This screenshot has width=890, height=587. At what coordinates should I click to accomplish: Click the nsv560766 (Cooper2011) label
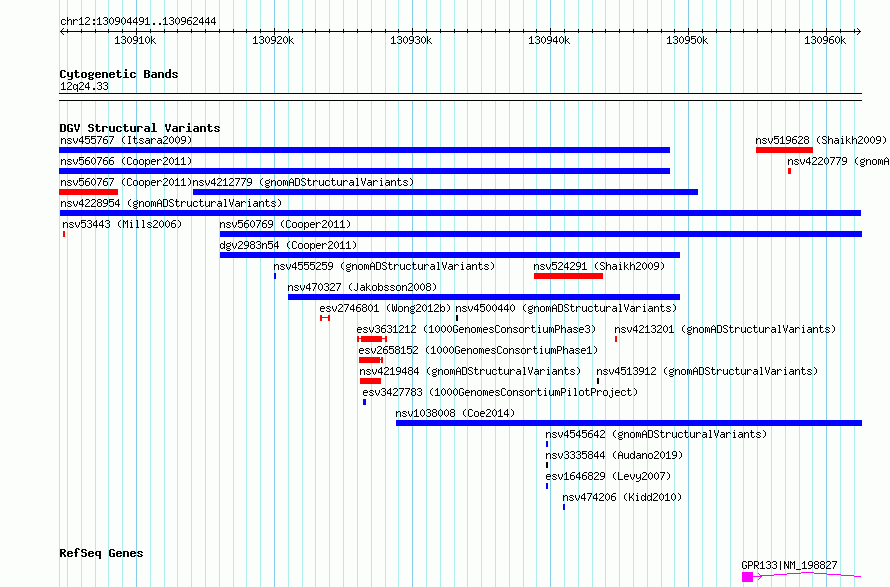pyautogui.click(x=126, y=161)
